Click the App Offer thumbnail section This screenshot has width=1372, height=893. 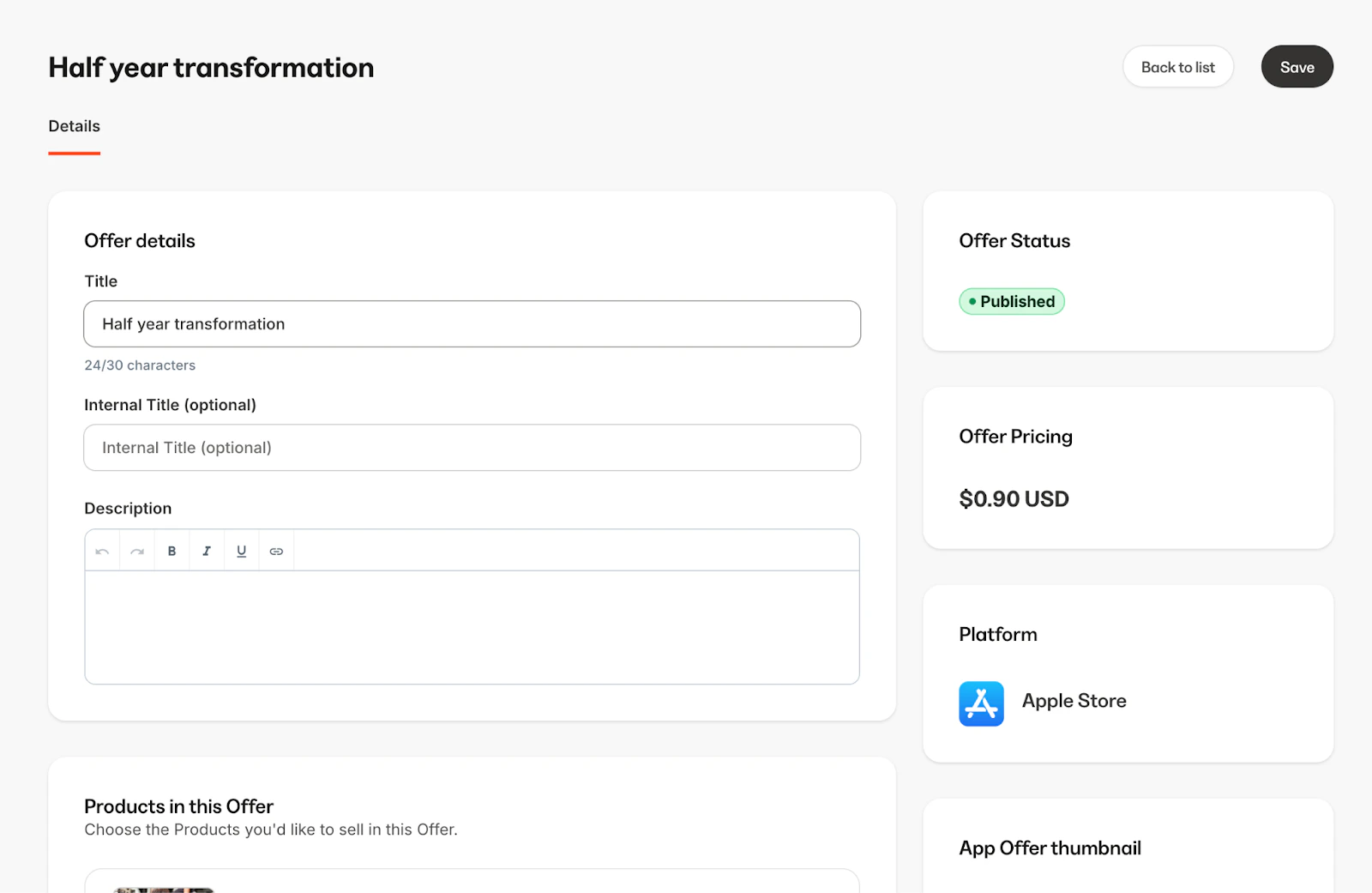[x=1050, y=848]
